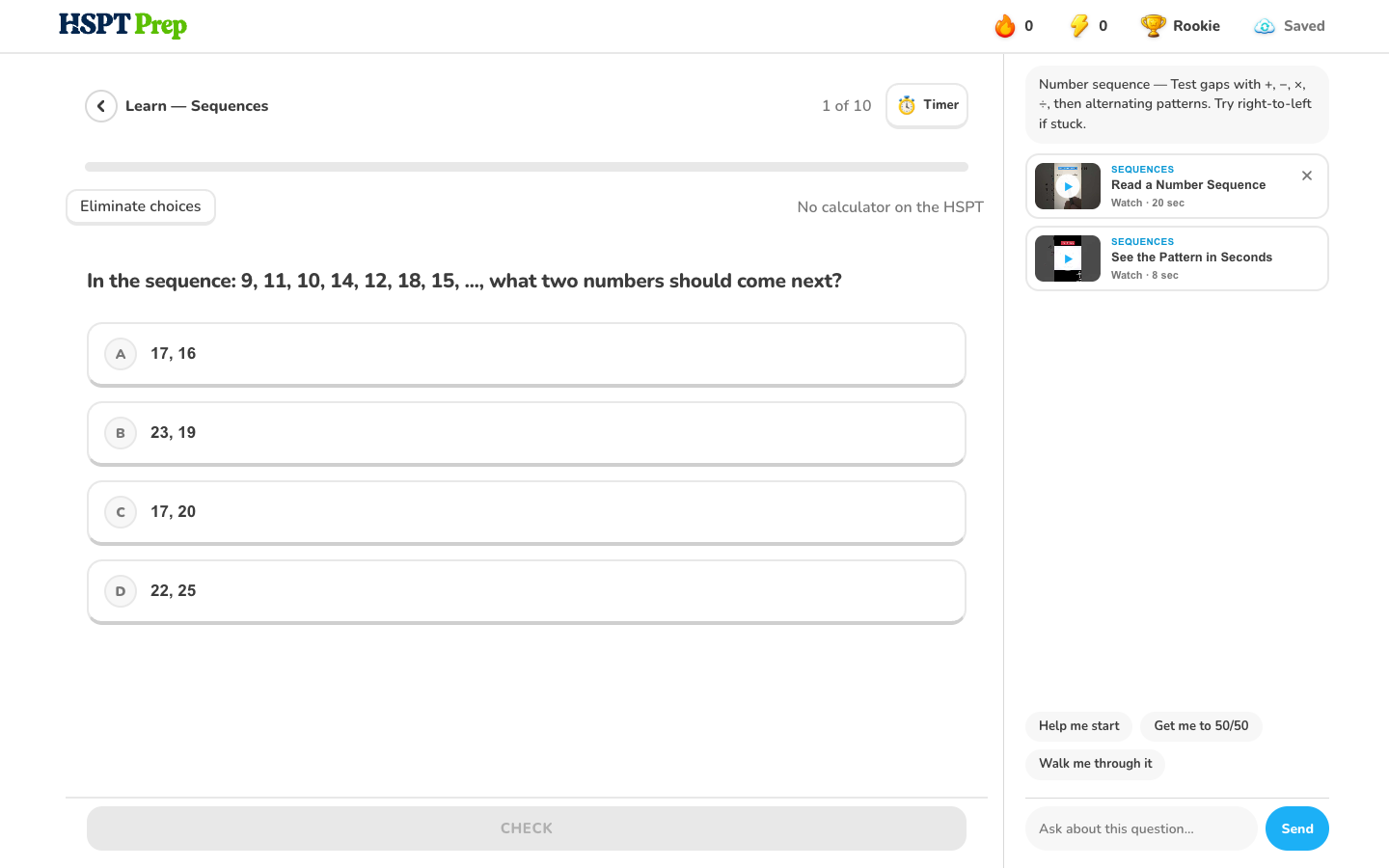This screenshot has height=868, width=1389.
Task: Click the blue Send button
Action: click(1297, 828)
